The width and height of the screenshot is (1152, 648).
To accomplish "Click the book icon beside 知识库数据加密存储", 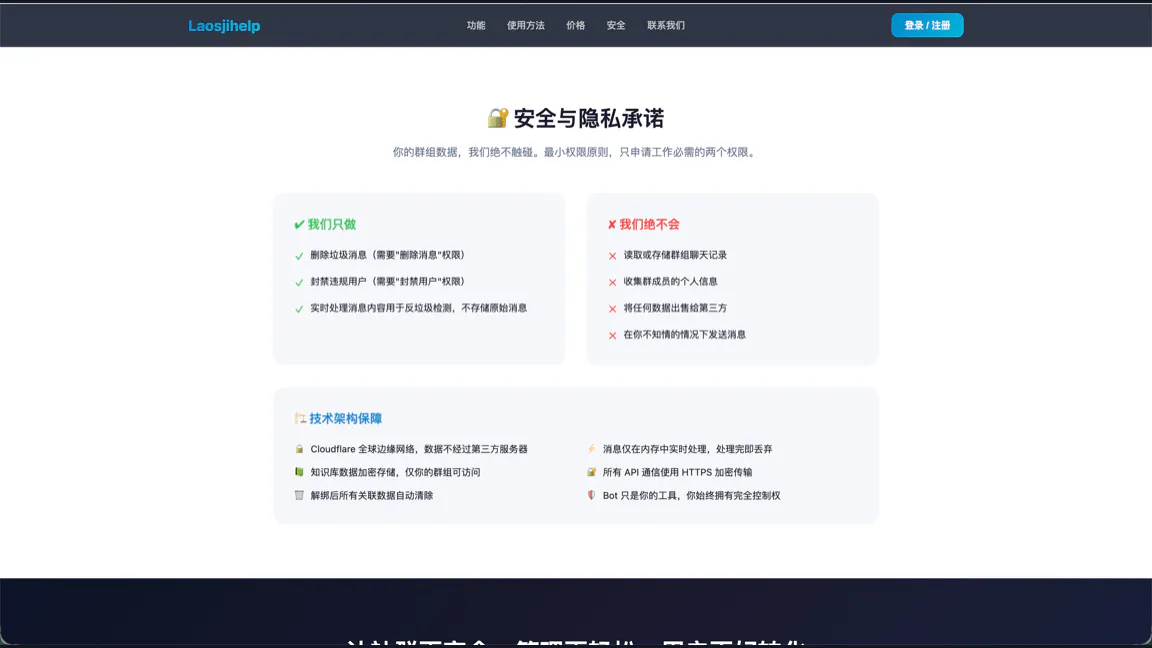I will click(x=299, y=472).
